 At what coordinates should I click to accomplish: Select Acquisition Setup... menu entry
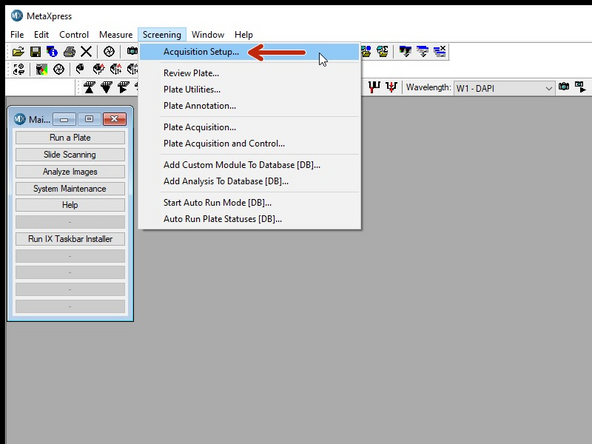pos(249,52)
